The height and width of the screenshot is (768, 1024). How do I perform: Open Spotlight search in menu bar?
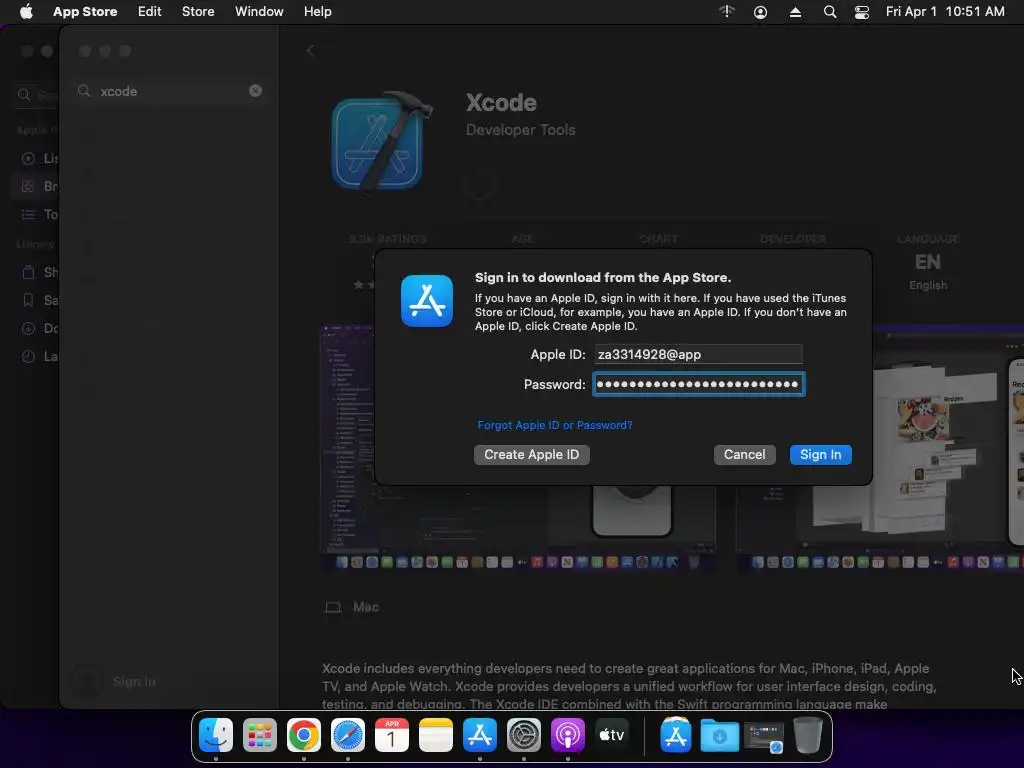[829, 12]
